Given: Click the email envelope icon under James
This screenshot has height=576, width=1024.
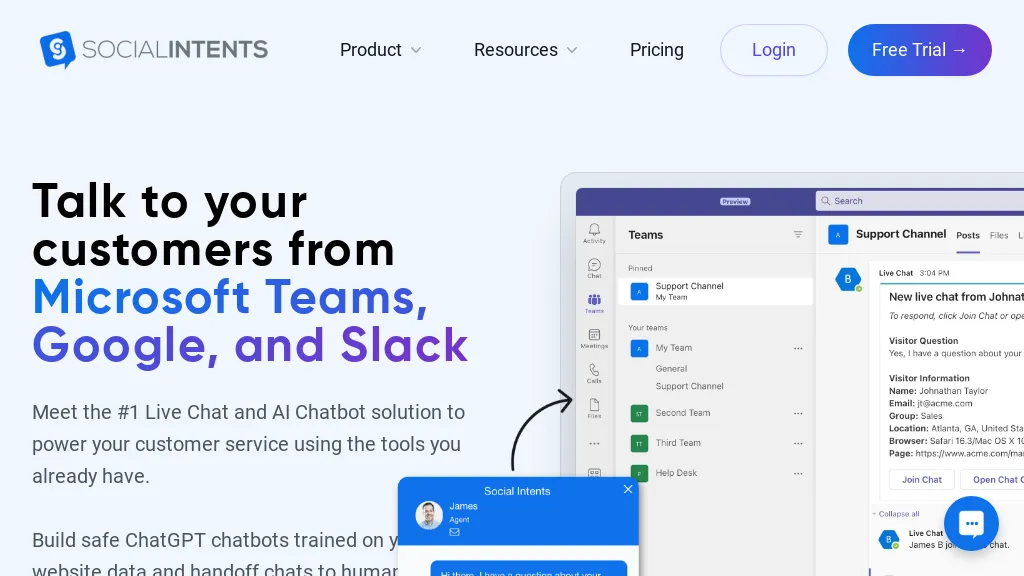Looking at the screenshot, I should point(454,532).
